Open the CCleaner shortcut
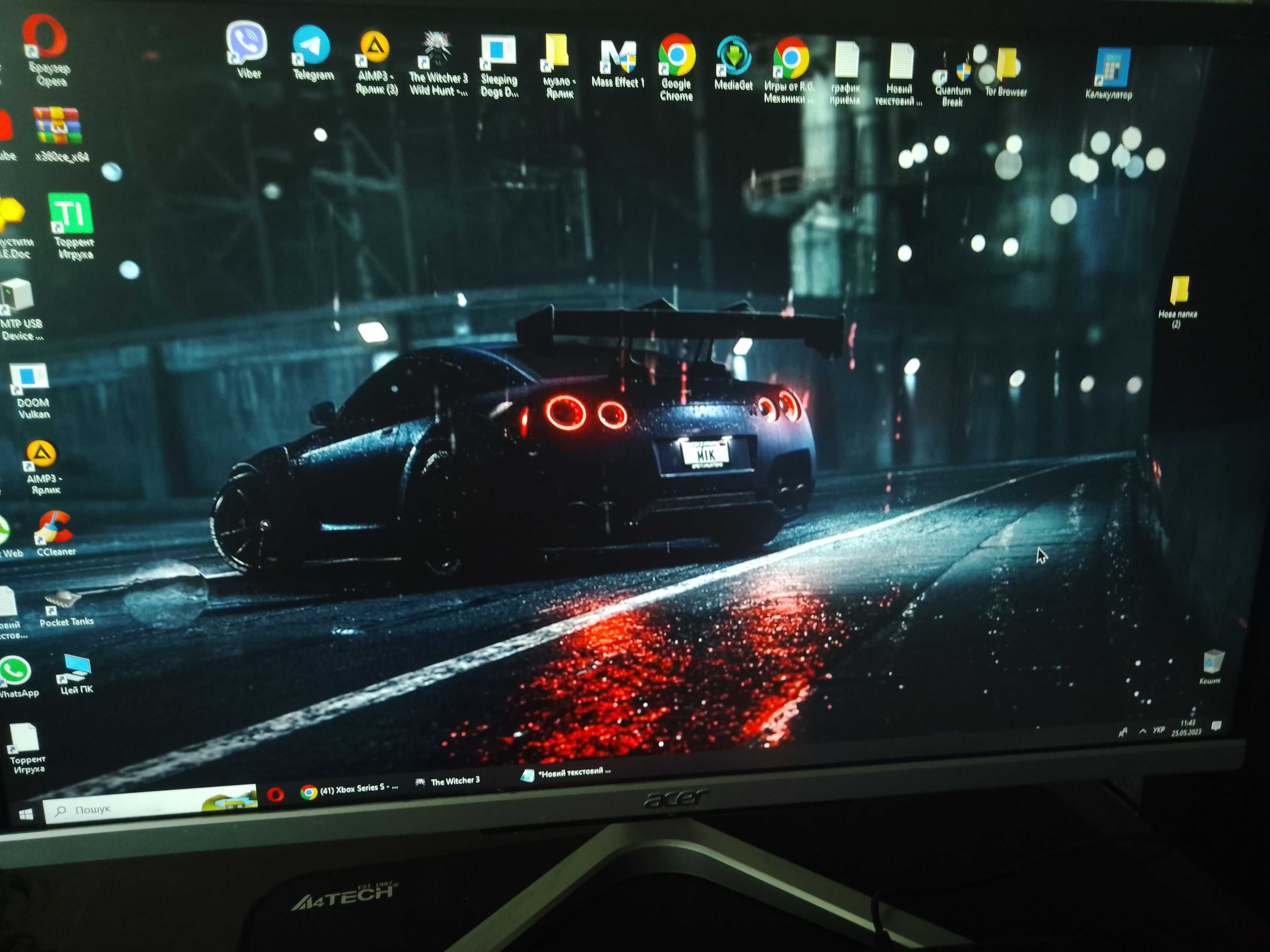Image resolution: width=1270 pixels, height=952 pixels. point(55,534)
